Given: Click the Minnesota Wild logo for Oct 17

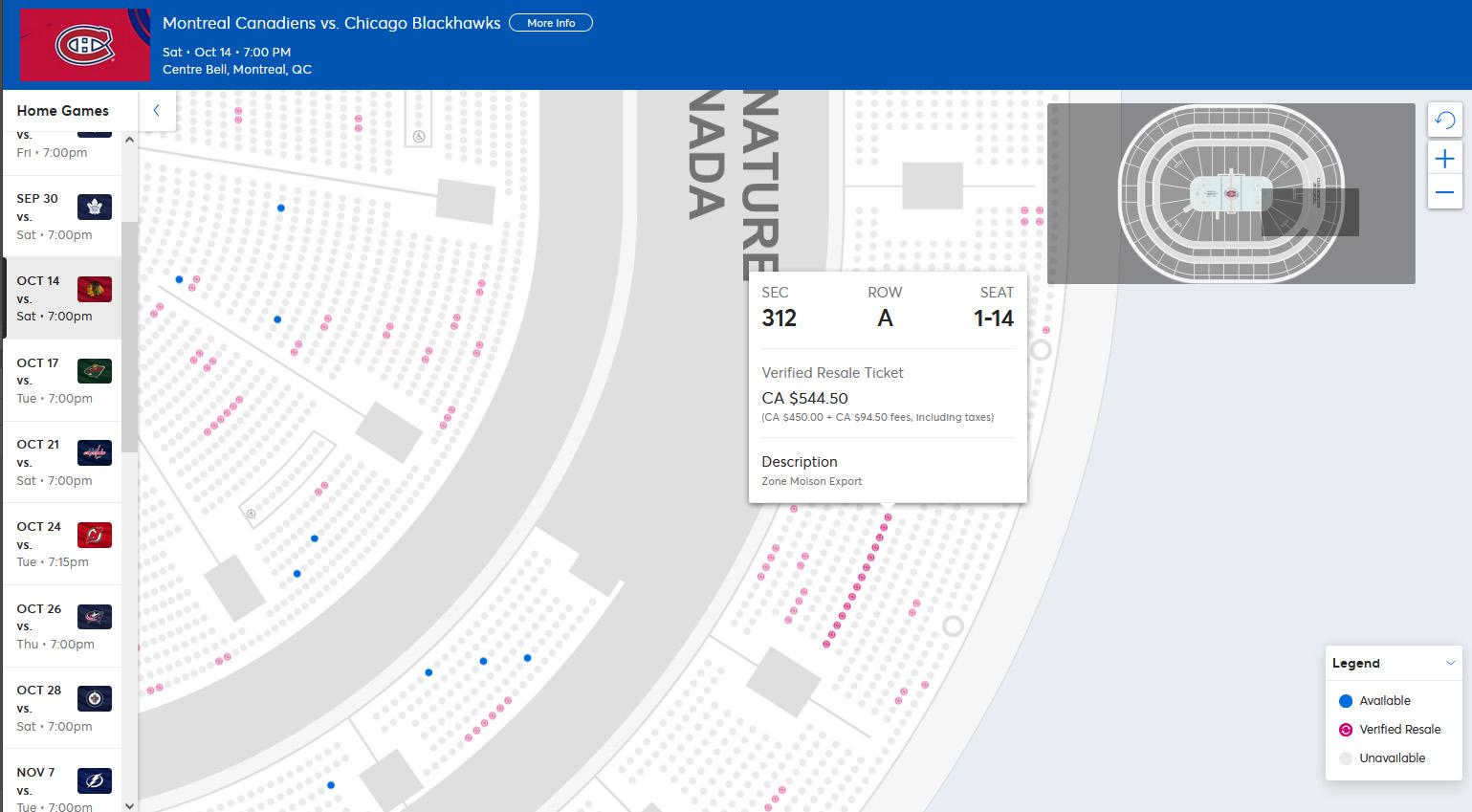Looking at the screenshot, I should [95, 371].
